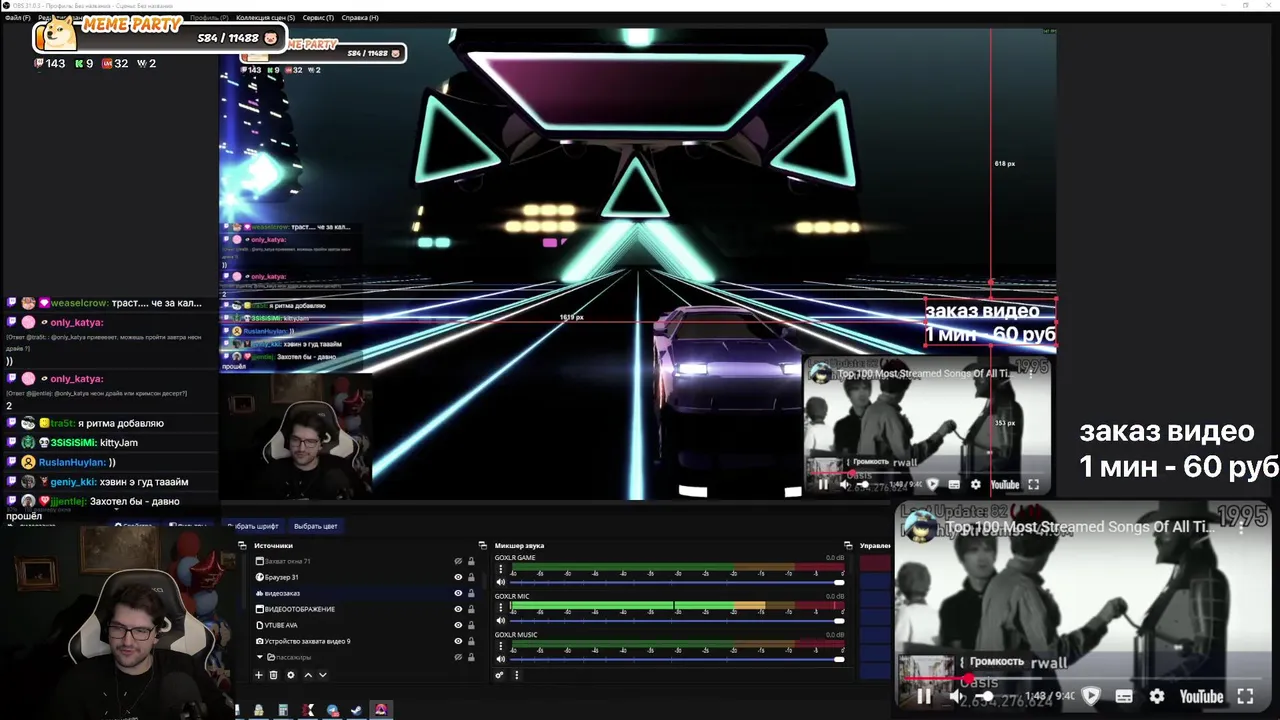Show the Захват окна 71 source

(x=458, y=561)
